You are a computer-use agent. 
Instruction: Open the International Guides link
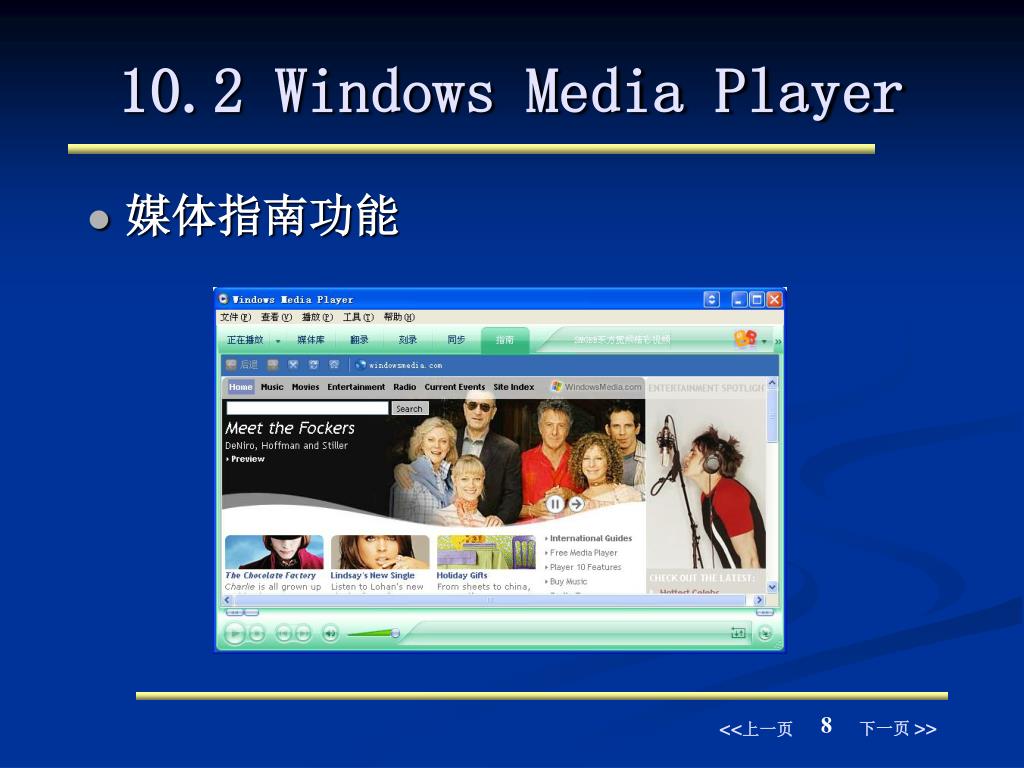coord(590,538)
